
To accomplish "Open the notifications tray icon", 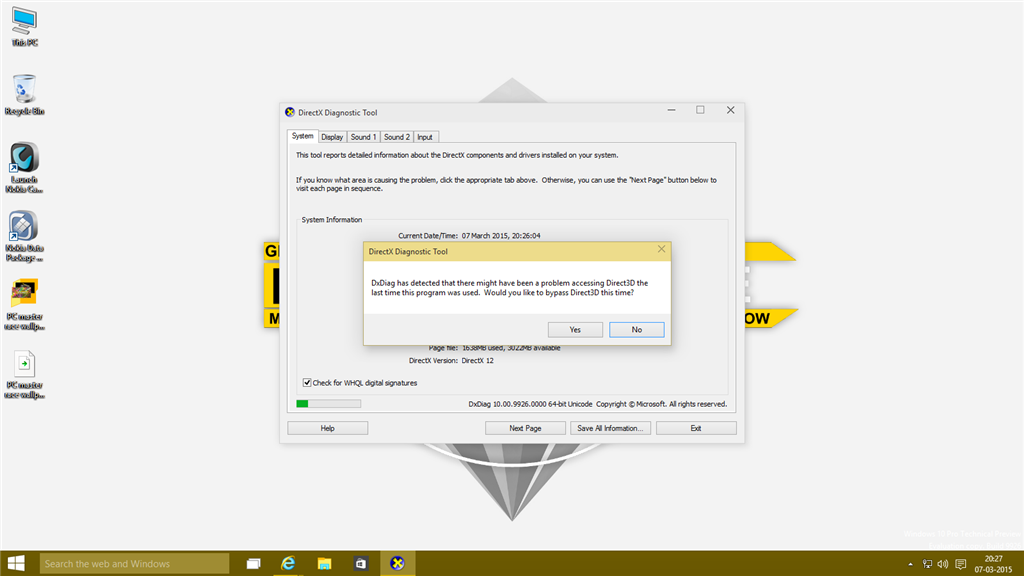I will click(961, 564).
